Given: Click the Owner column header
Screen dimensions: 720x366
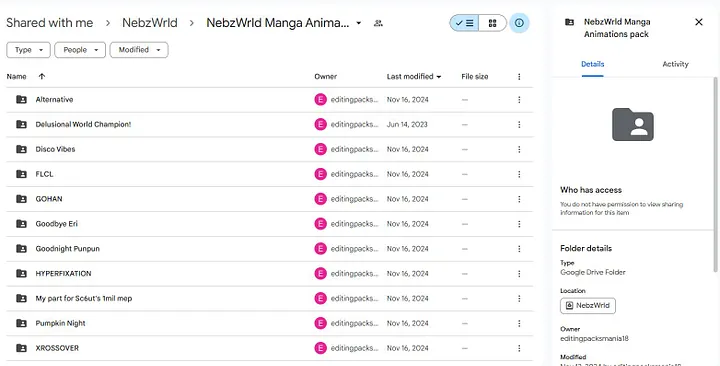Looking at the screenshot, I should (326, 77).
